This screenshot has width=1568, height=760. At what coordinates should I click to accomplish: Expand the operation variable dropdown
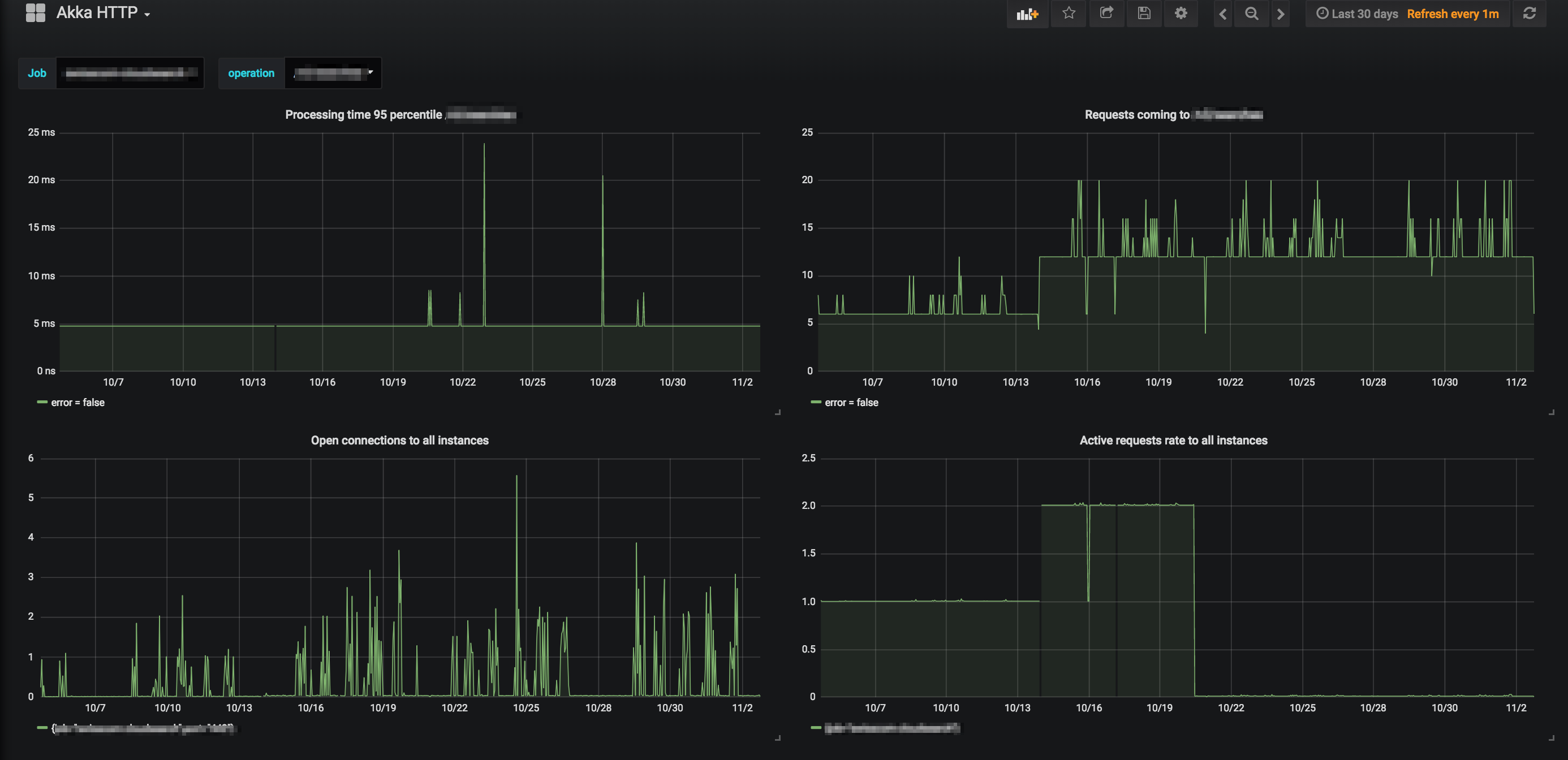coord(333,73)
